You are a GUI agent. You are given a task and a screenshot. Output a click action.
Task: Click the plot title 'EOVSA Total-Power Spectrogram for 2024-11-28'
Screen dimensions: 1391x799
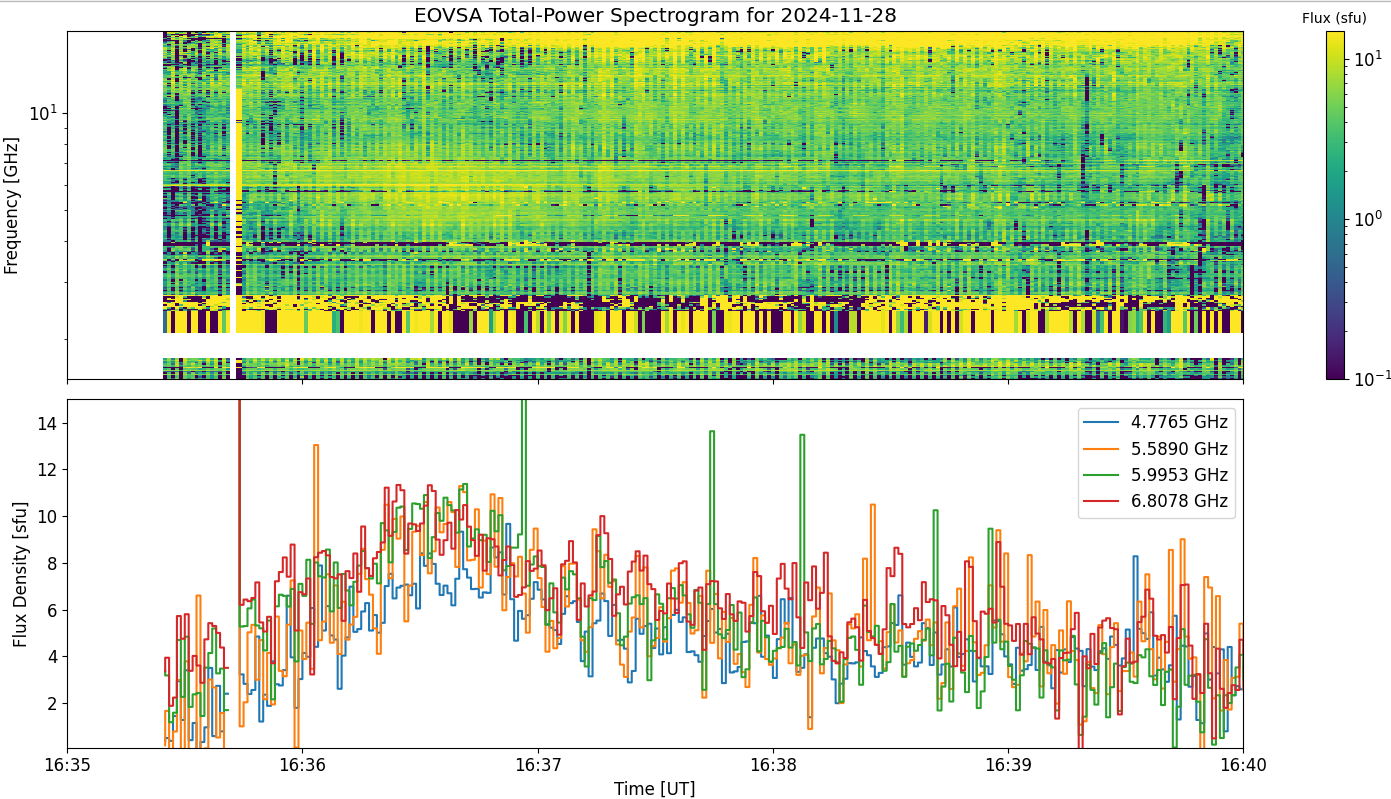pyautogui.click(x=655, y=16)
